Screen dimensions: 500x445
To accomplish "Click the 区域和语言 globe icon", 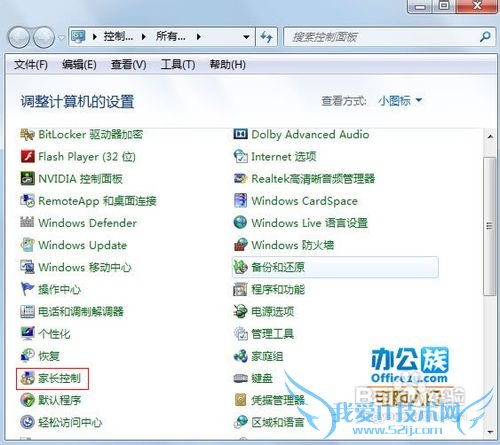I will [240, 422].
